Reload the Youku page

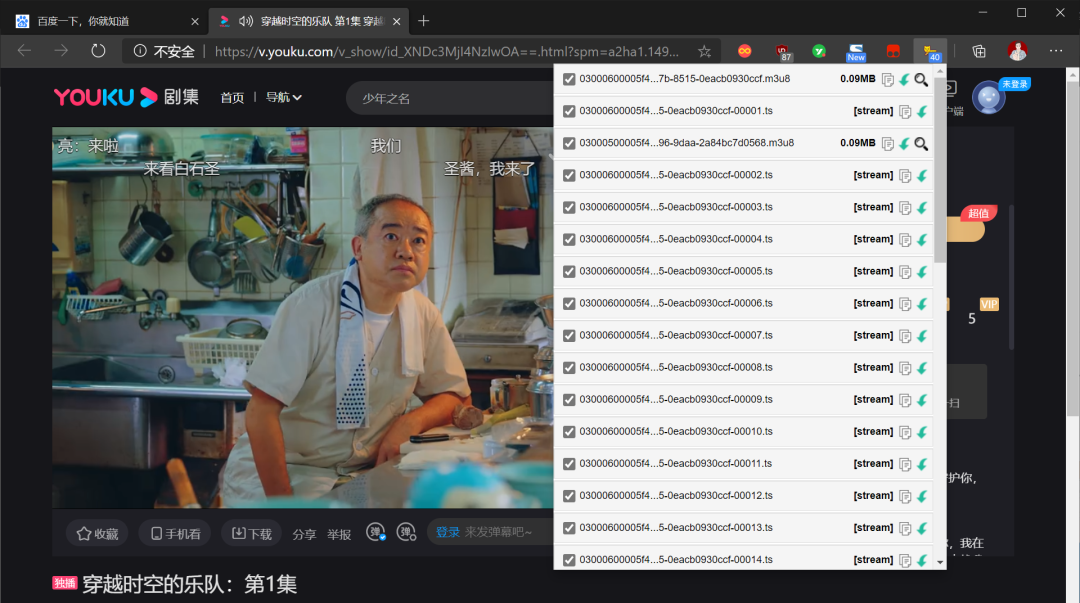pos(98,51)
